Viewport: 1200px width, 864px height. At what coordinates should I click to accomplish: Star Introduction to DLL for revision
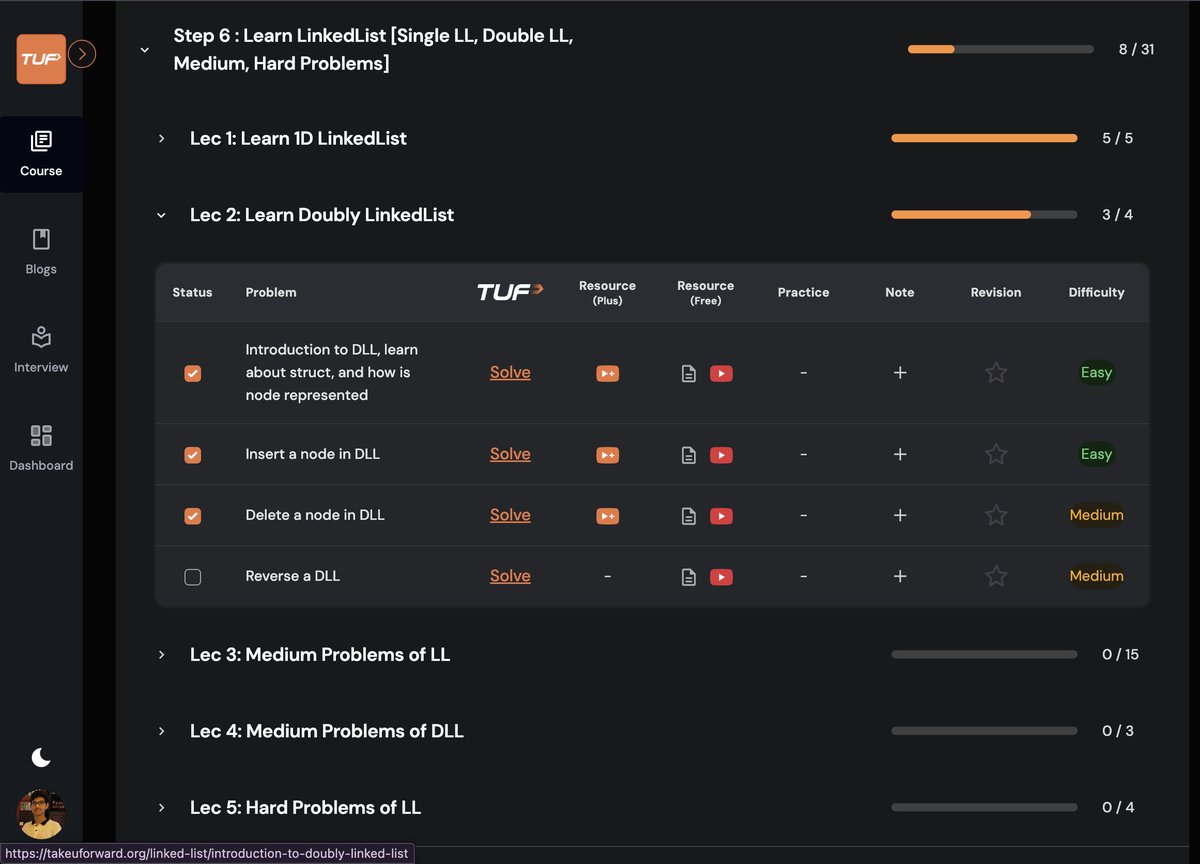[x=996, y=372]
